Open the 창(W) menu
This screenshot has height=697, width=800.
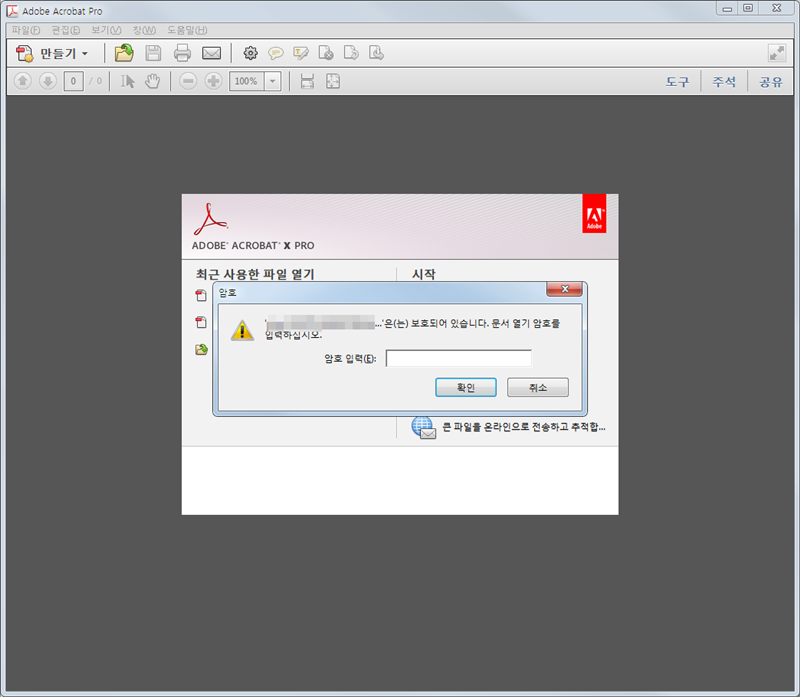[x=144, y=30]
